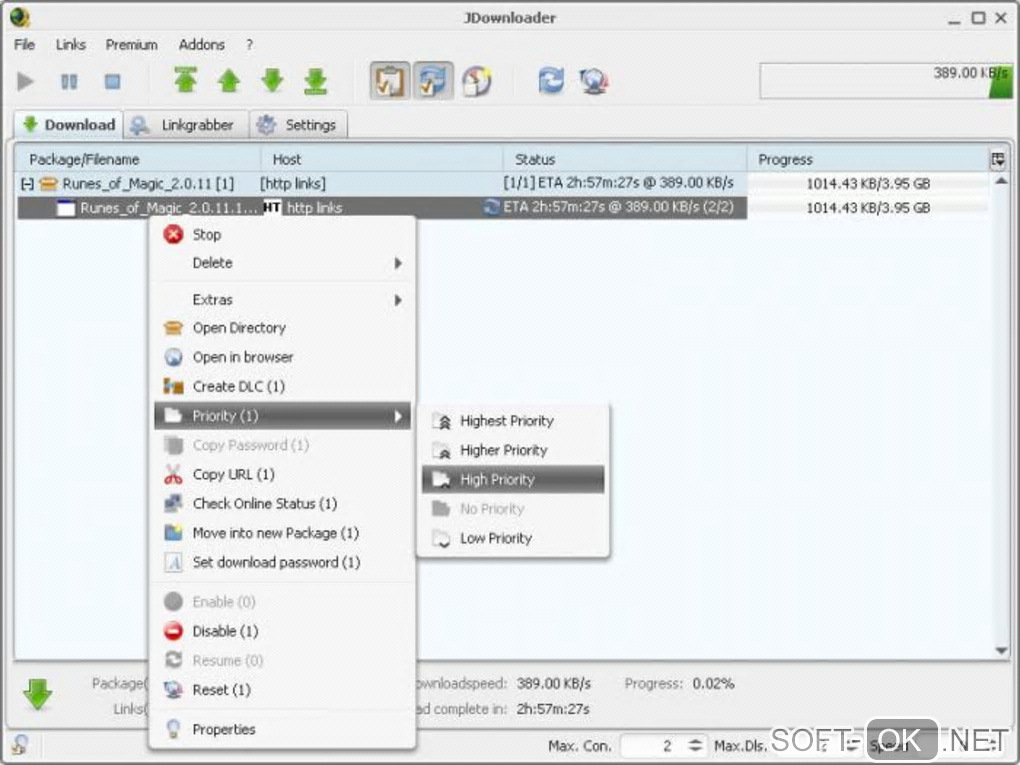
Task: Click the Downloadspeed 389.00 KB/s value in the bottom info panel
Action: pos(554,684)
